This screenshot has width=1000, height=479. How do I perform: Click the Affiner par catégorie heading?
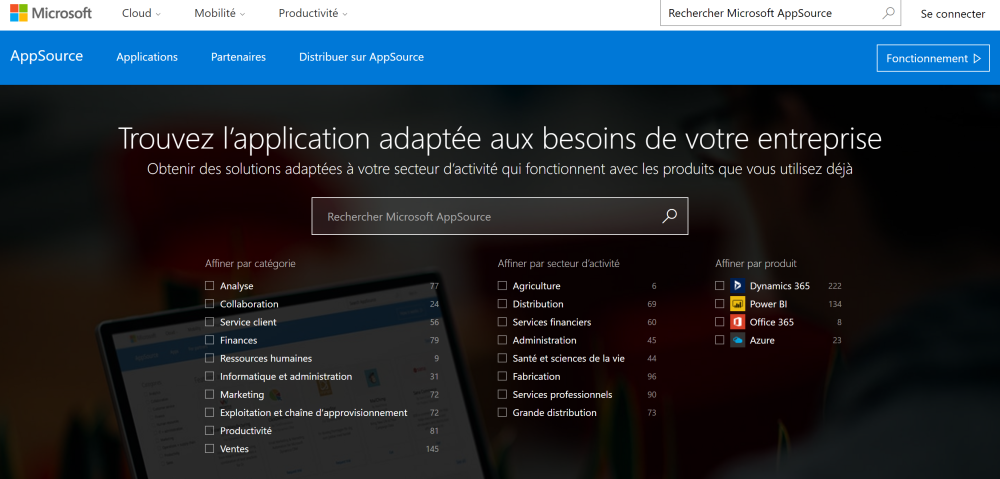point(250,263)
